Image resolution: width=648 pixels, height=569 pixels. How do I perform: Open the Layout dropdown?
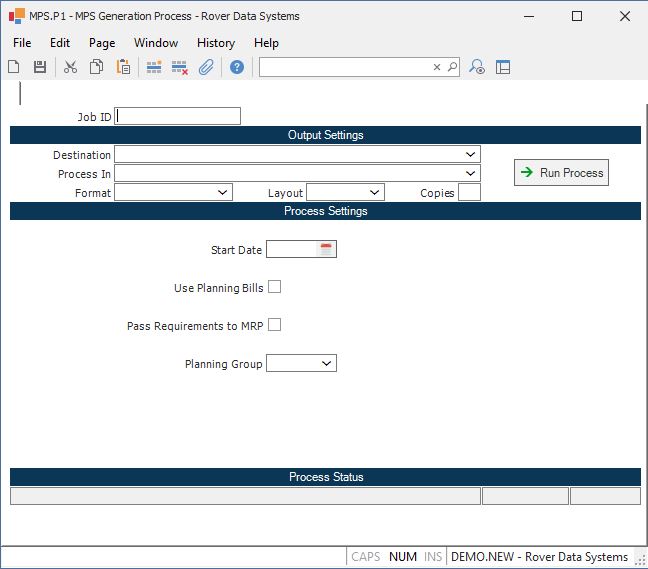click(x=374, y=193)
